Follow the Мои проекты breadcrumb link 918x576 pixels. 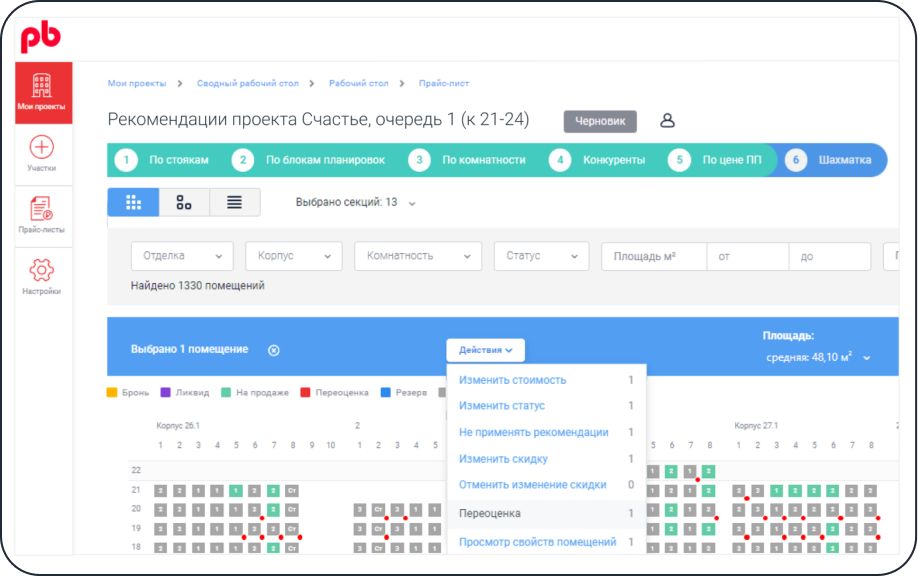click(x=137, y=83)
